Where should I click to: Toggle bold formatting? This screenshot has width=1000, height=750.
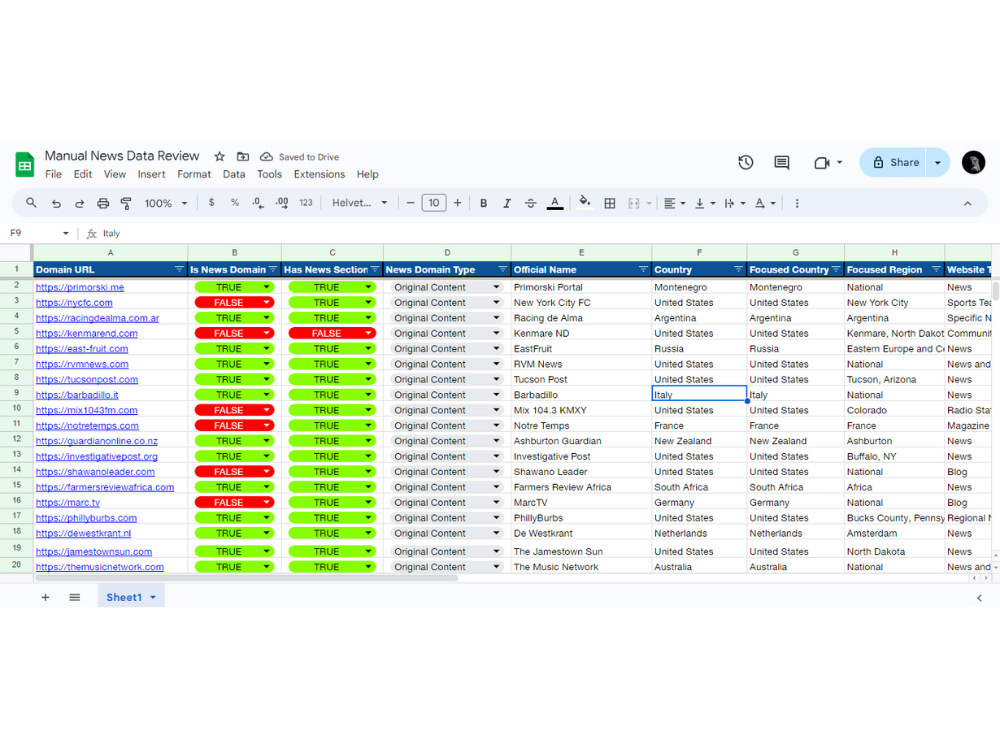coord(483,203)
